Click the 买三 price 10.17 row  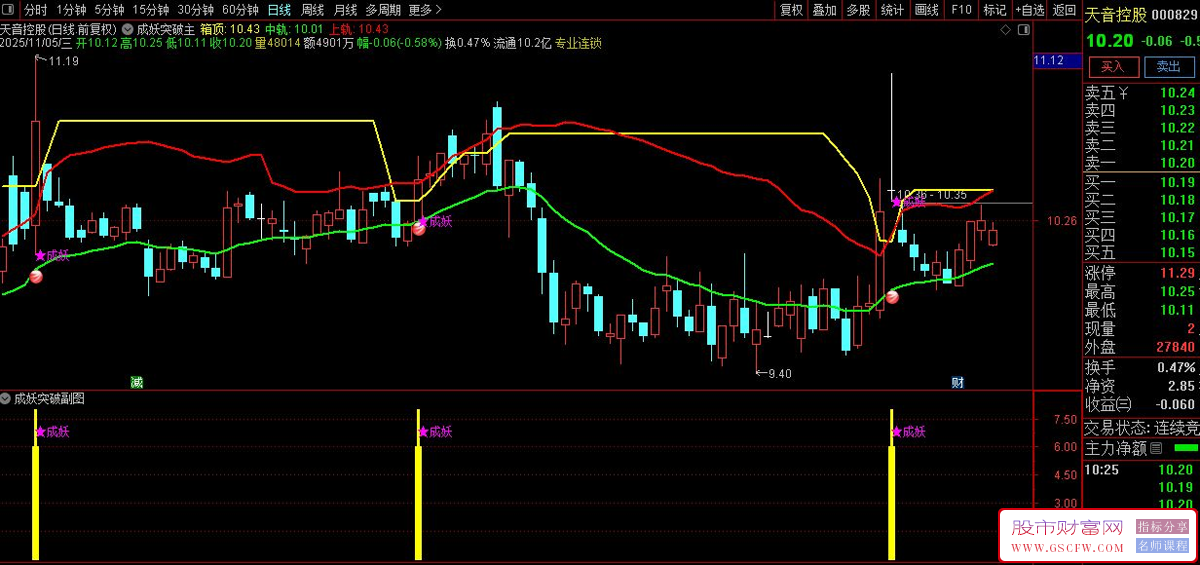(1142, 217)
